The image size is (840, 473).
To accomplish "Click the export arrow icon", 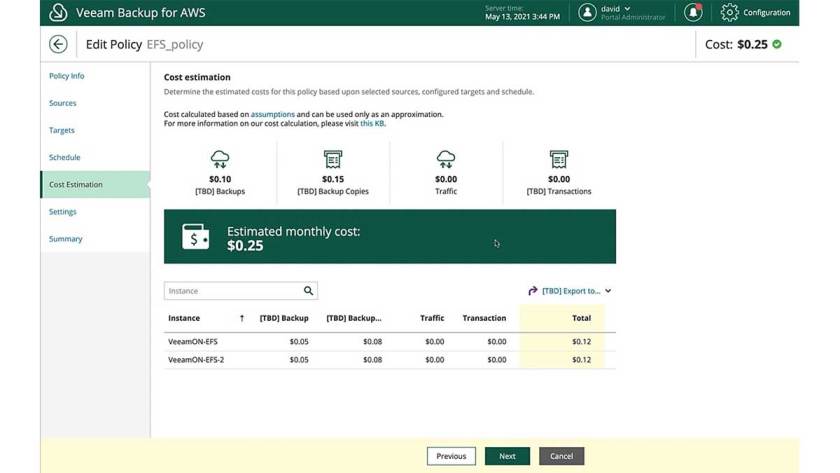I will (532, 290).
